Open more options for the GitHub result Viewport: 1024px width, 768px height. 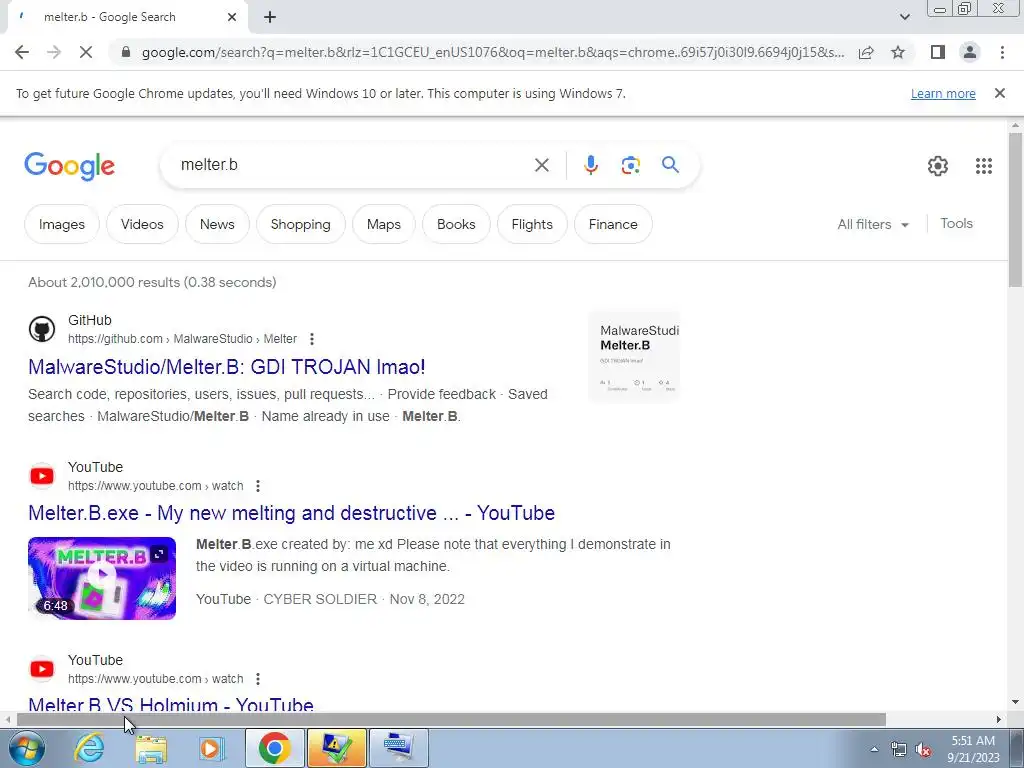click(312, 339)
